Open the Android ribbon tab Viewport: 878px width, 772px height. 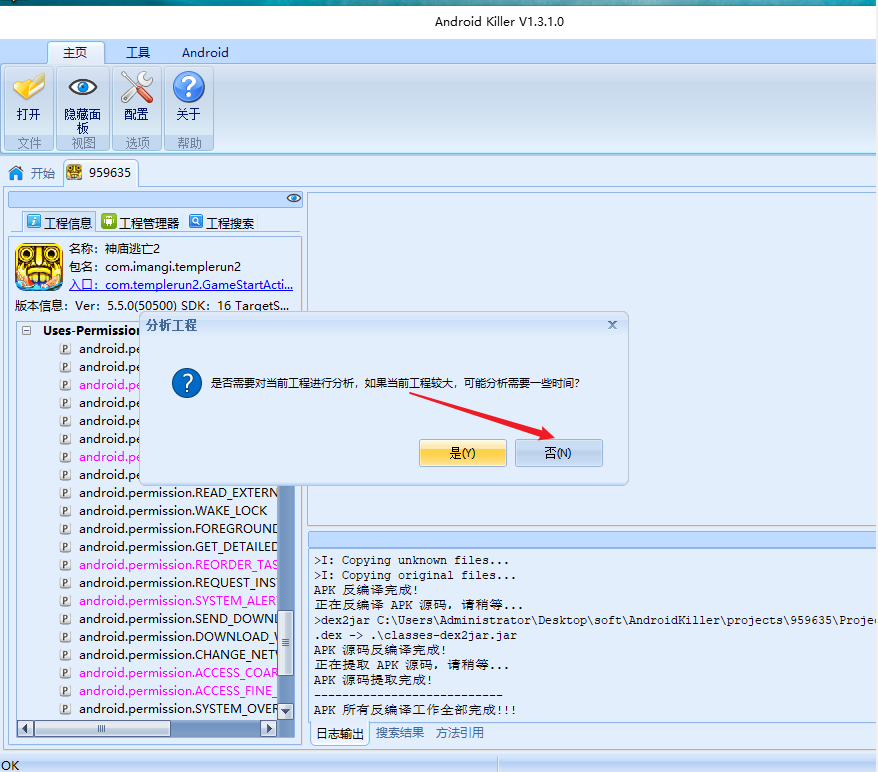(x=205, y=53)
